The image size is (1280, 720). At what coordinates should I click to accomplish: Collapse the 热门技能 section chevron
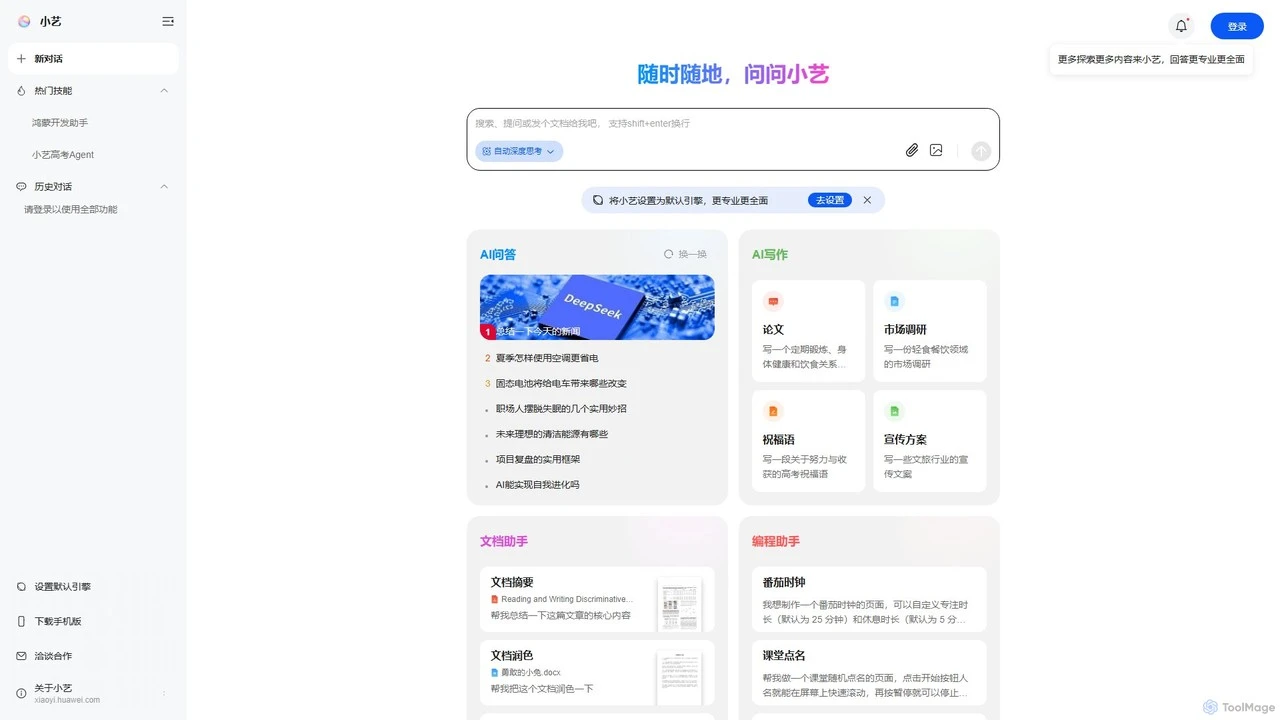[164, 91]
